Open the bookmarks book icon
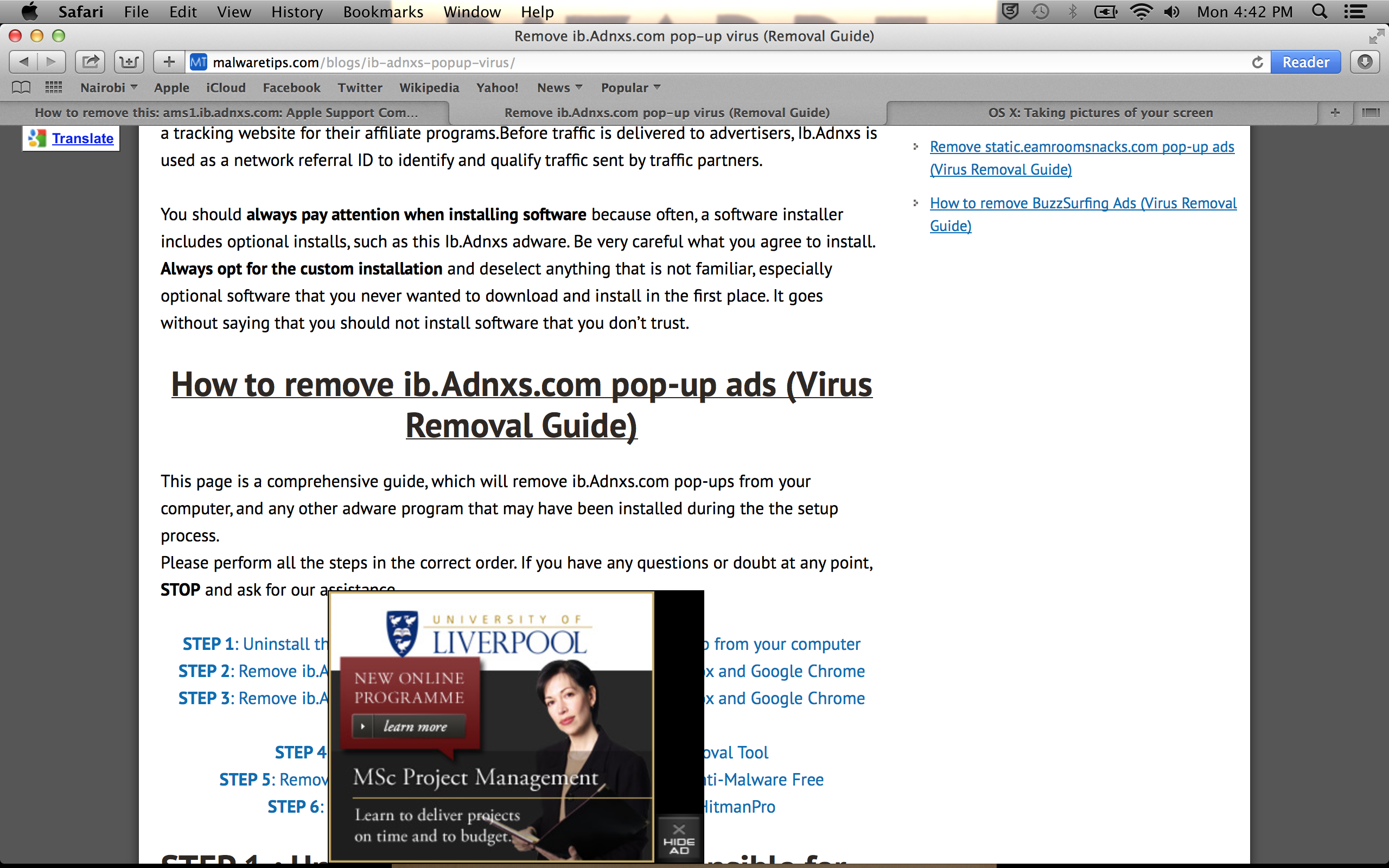This screenshot has height=868, width=1389. [x=21, y=87]
